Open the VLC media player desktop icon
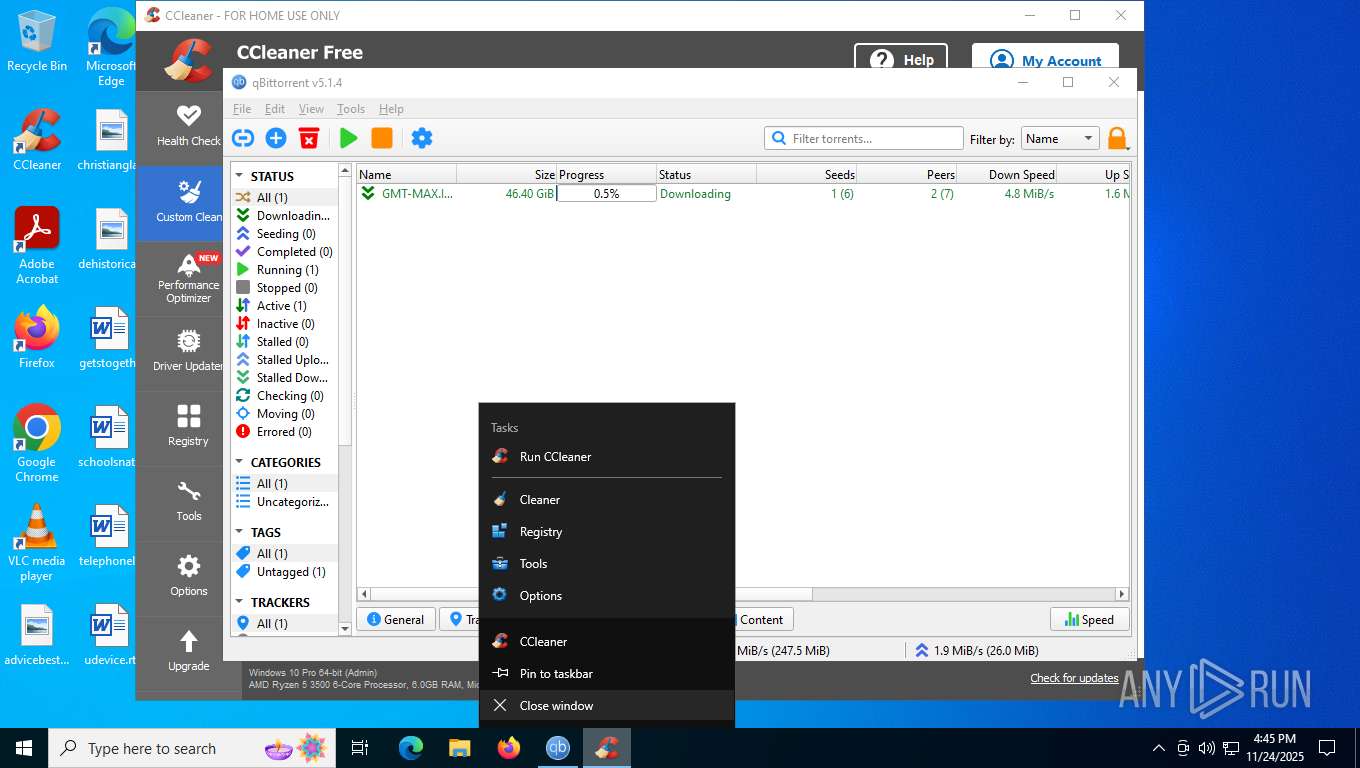Viewport: 1360px width, 768px height. click(36, 542)
